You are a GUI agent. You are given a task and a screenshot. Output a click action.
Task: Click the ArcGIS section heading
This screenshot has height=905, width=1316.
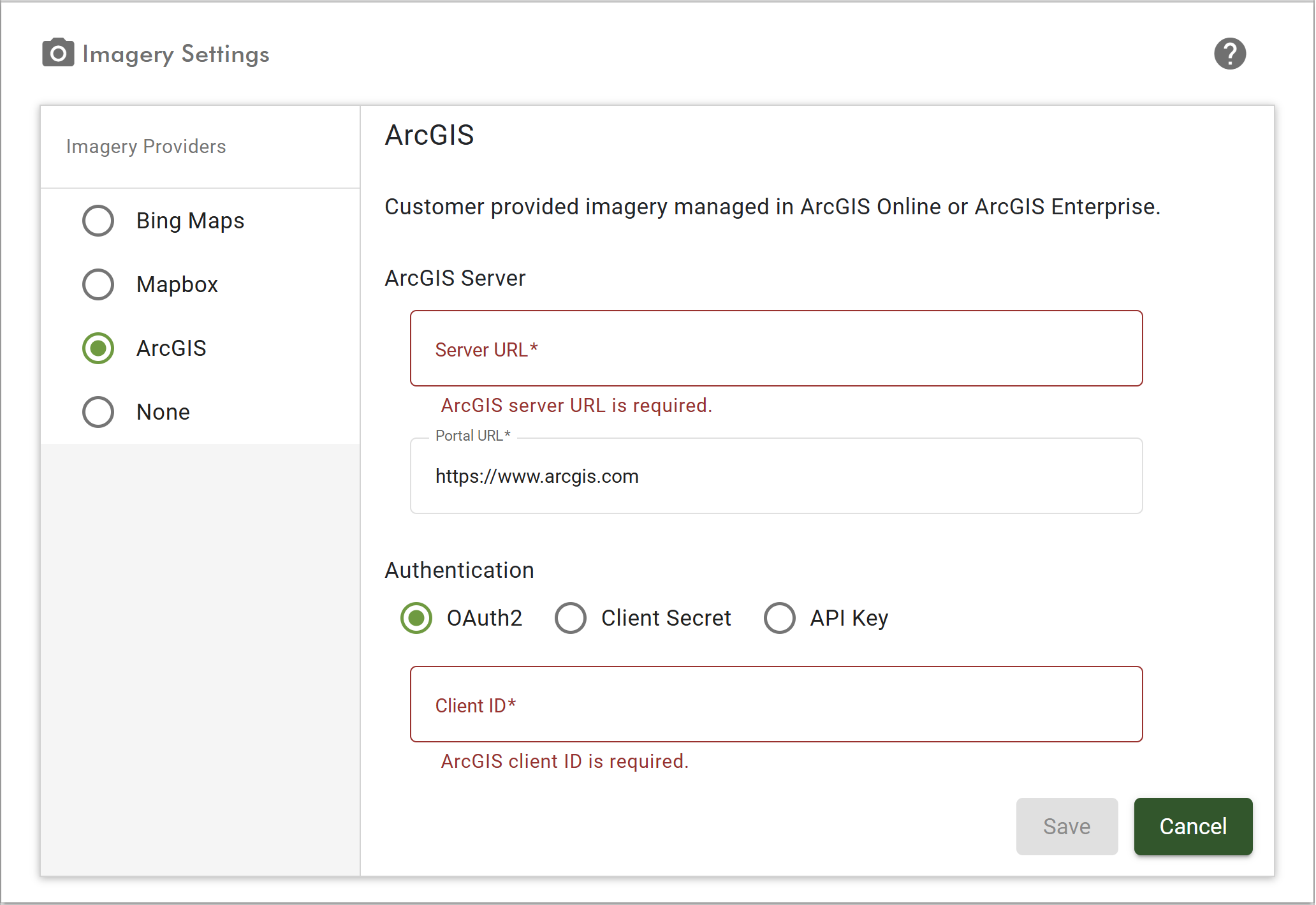click(x=430, y=135)
